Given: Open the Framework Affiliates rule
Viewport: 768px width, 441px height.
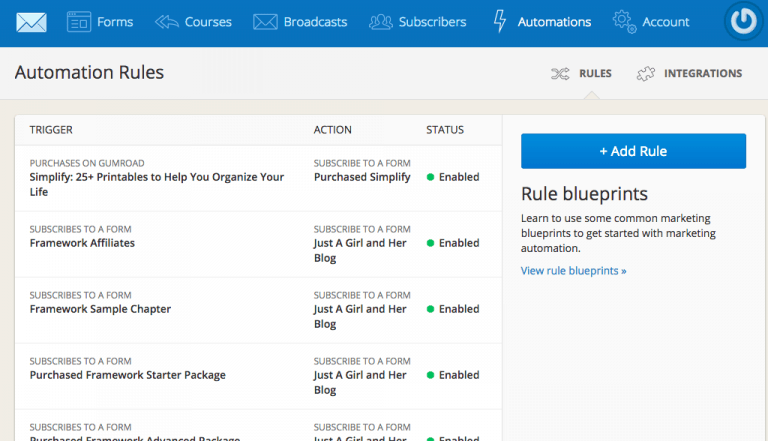Looking at the screenshot, I should [82, 243].
